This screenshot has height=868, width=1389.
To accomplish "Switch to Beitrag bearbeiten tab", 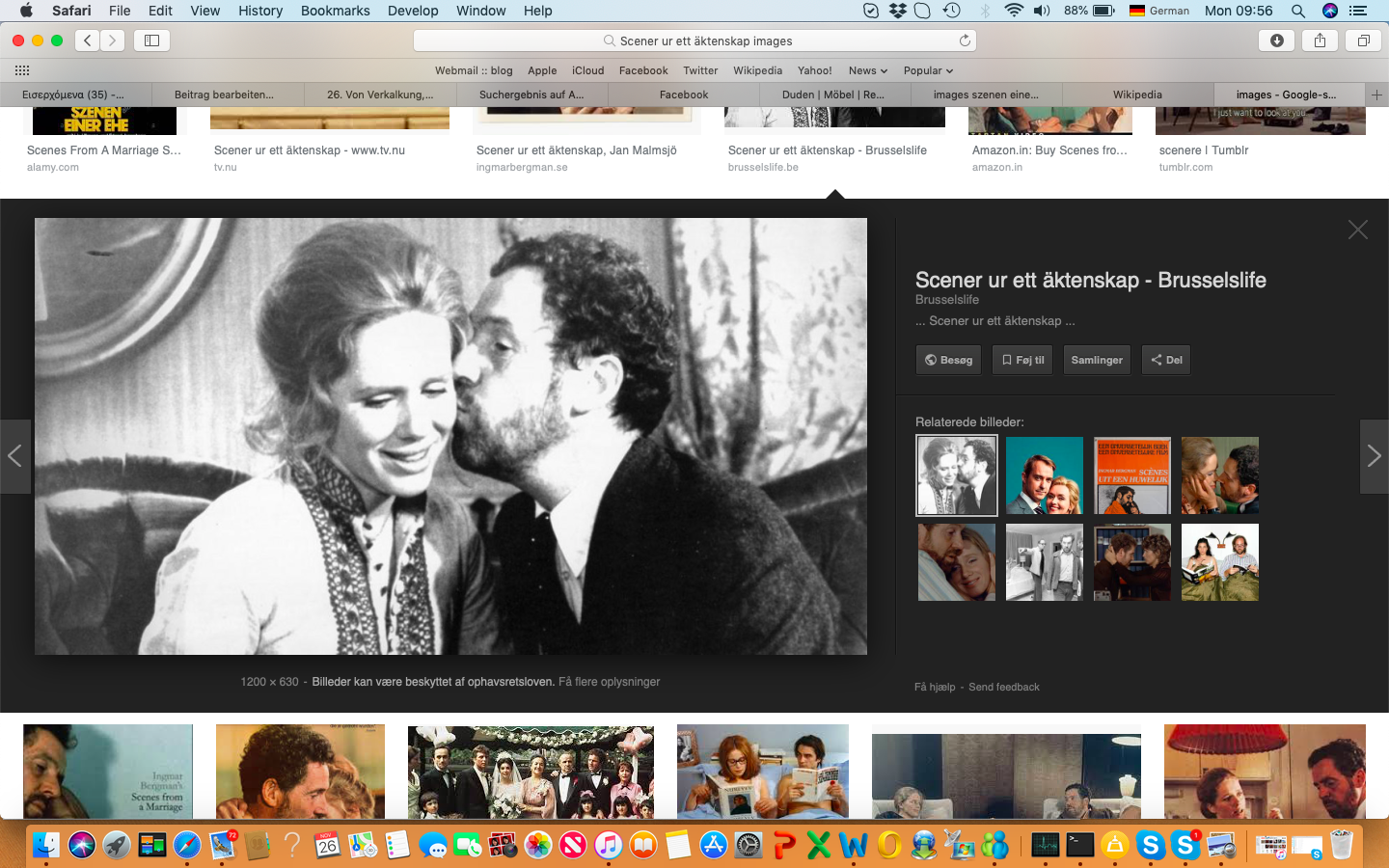I will pyautogui.click(x=224, y=95).
